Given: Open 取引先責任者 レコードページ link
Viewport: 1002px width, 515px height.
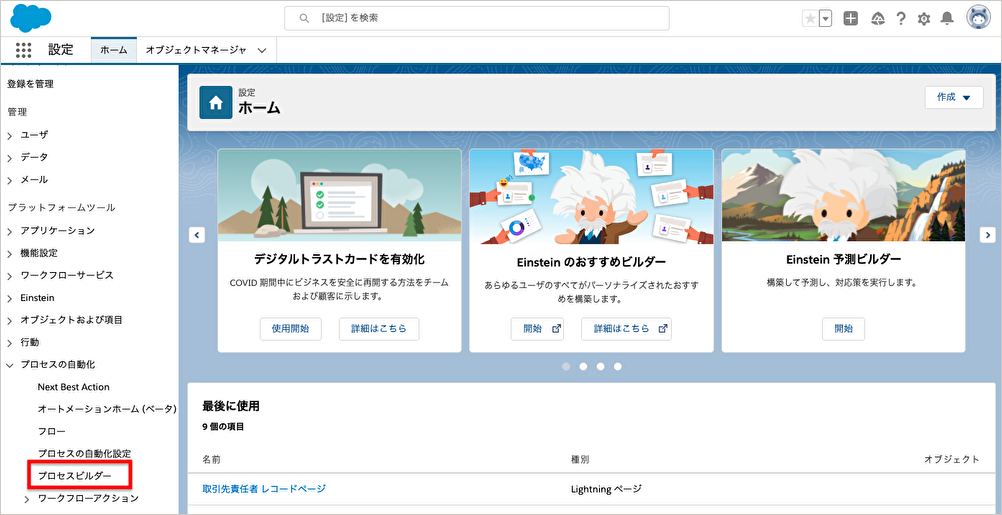Looking at the screenshot, I should point(264,489).
